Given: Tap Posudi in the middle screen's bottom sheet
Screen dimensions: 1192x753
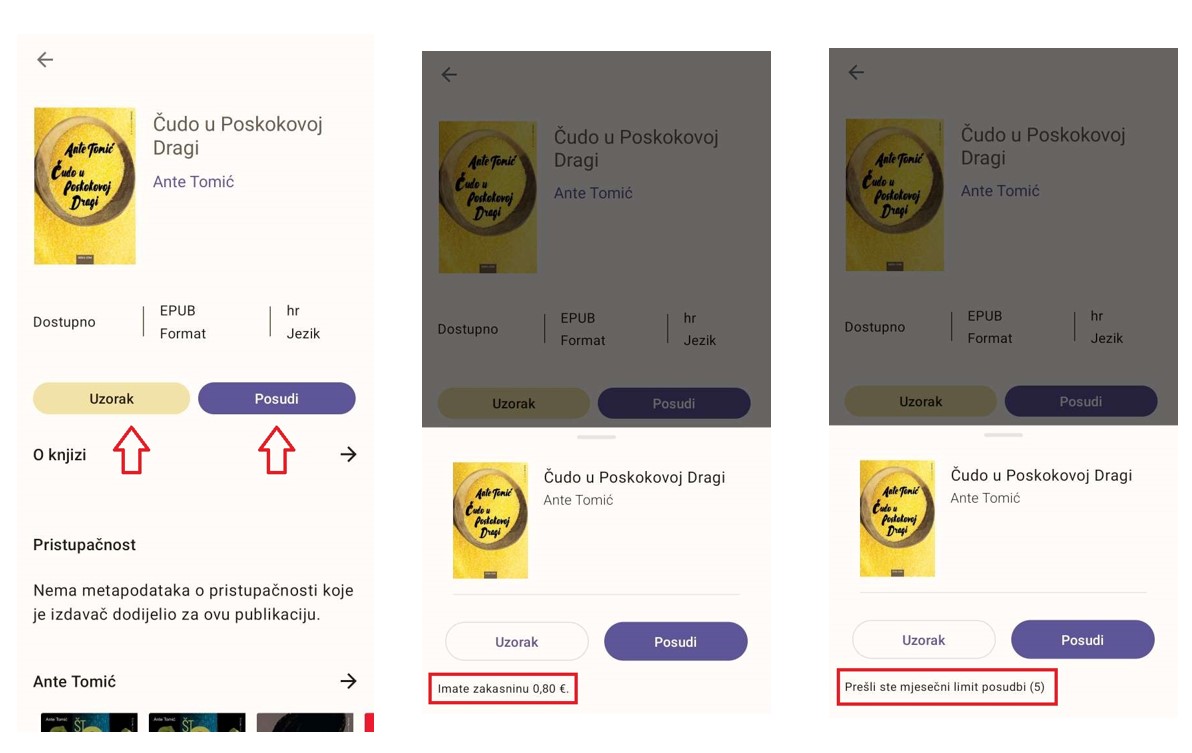Looking at the screenshot, I should click(x=675, y=642).
